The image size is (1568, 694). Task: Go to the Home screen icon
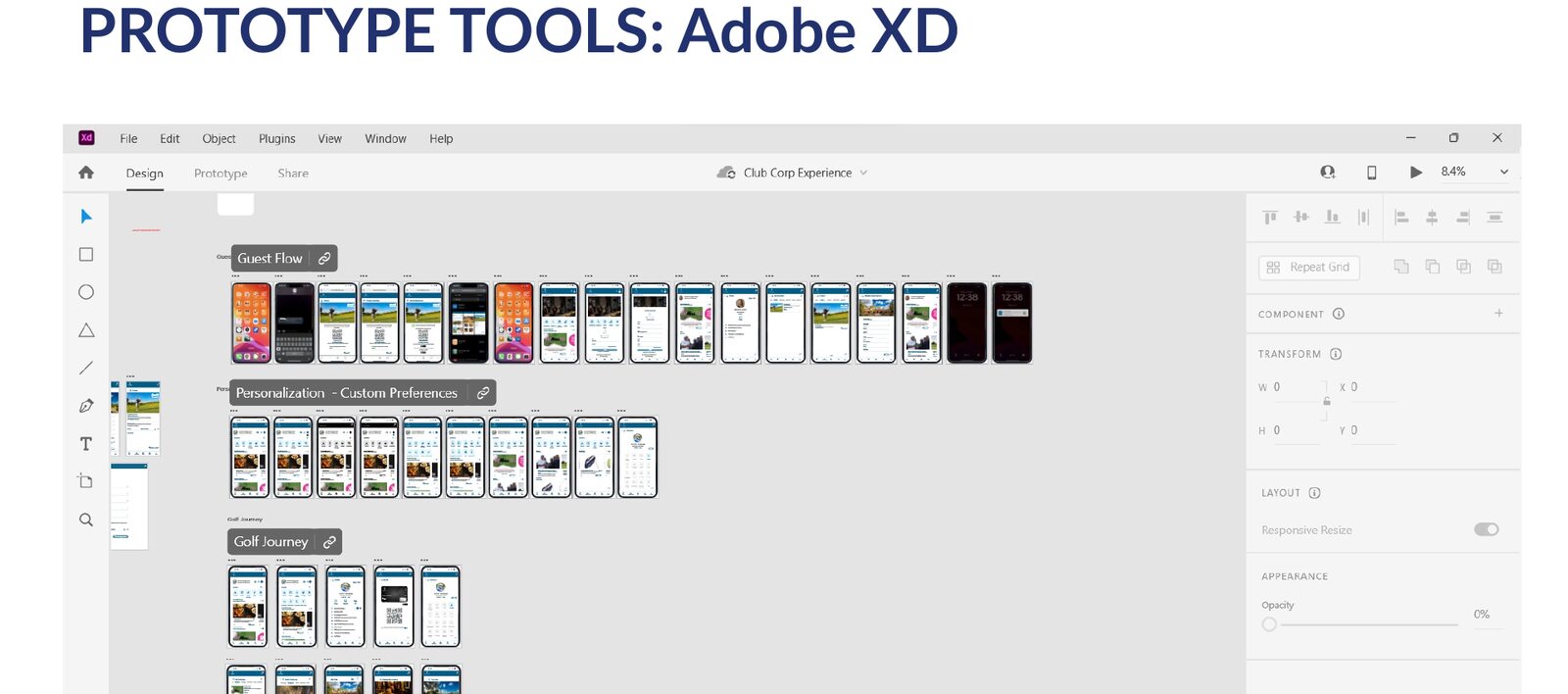point(86,173)
